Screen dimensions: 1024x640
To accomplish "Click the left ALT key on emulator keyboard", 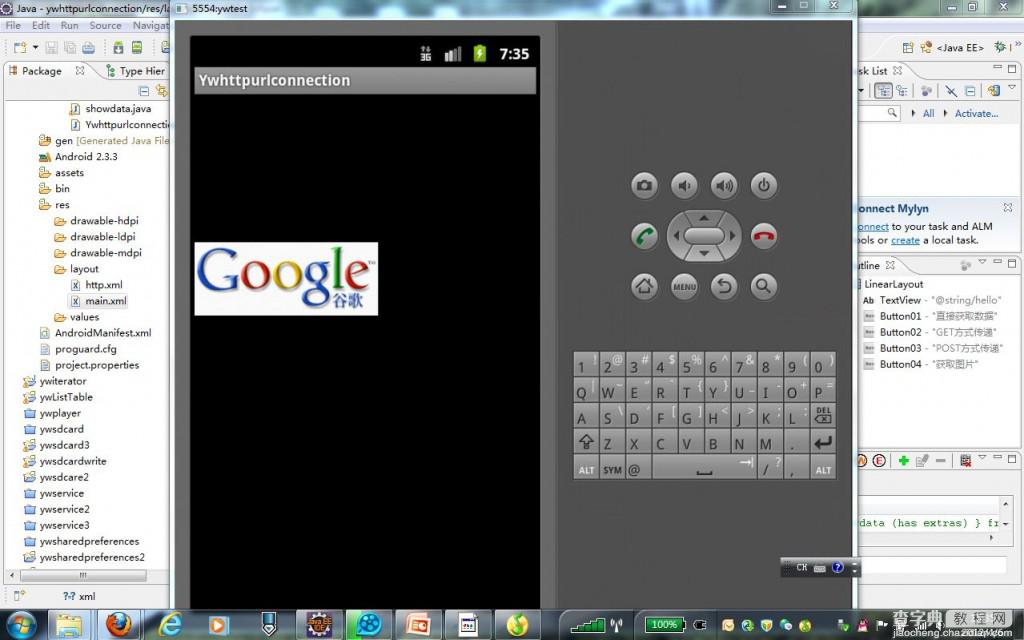I will (586, 469).
